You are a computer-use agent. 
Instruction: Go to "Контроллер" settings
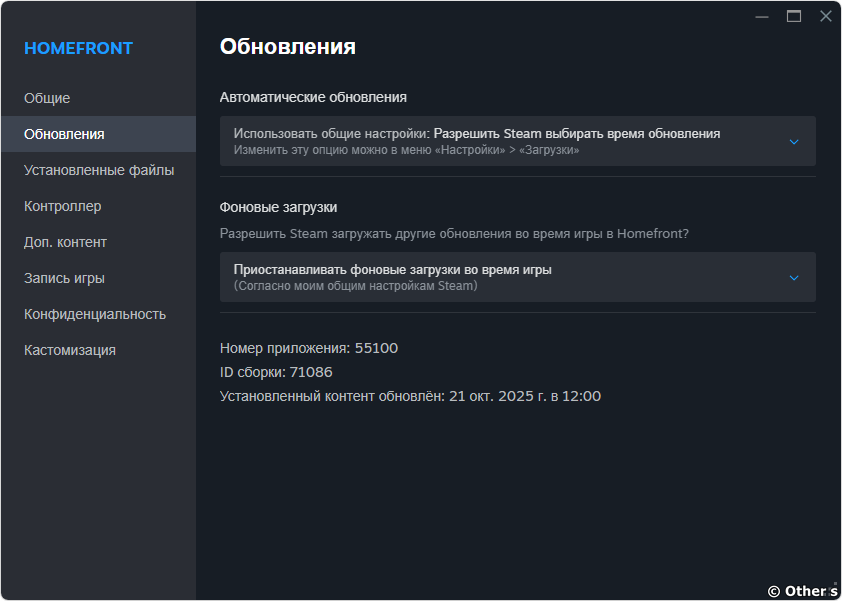coord(62,206)
